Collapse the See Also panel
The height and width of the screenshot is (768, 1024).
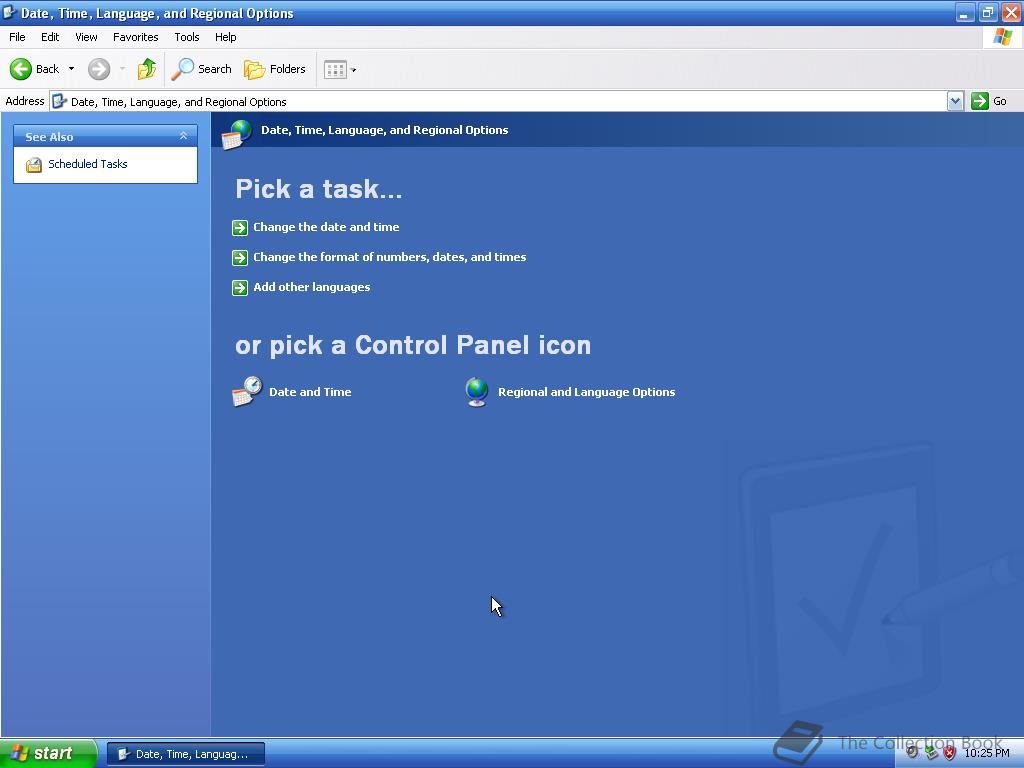pyautogui.click(x=184, y=136)
